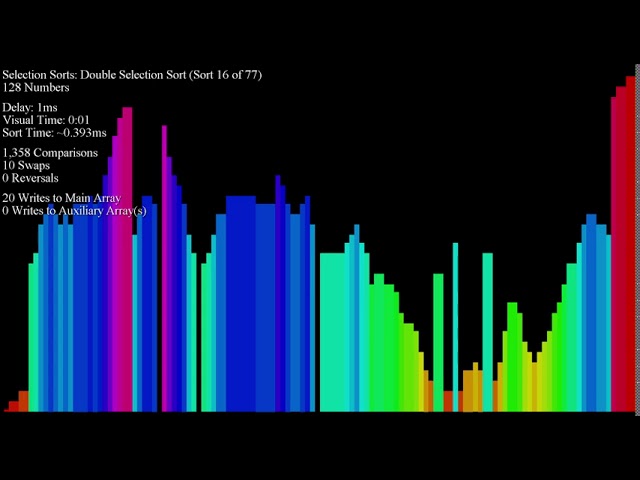The height and width of the screenshot is (480, 640).
Task: Click the 'Visual Time: 0:01' readout
Action: (46, 120)
